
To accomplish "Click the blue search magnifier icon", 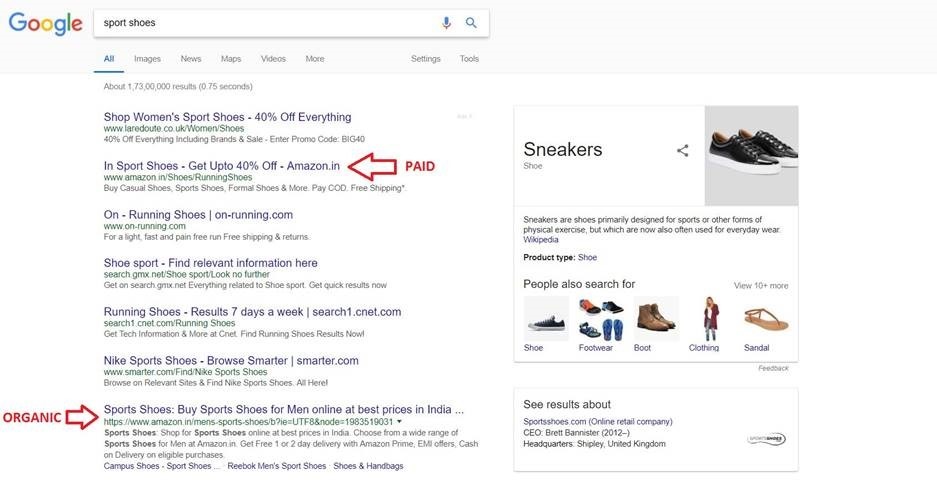I will pyautogui.click(x=472, y=23).
